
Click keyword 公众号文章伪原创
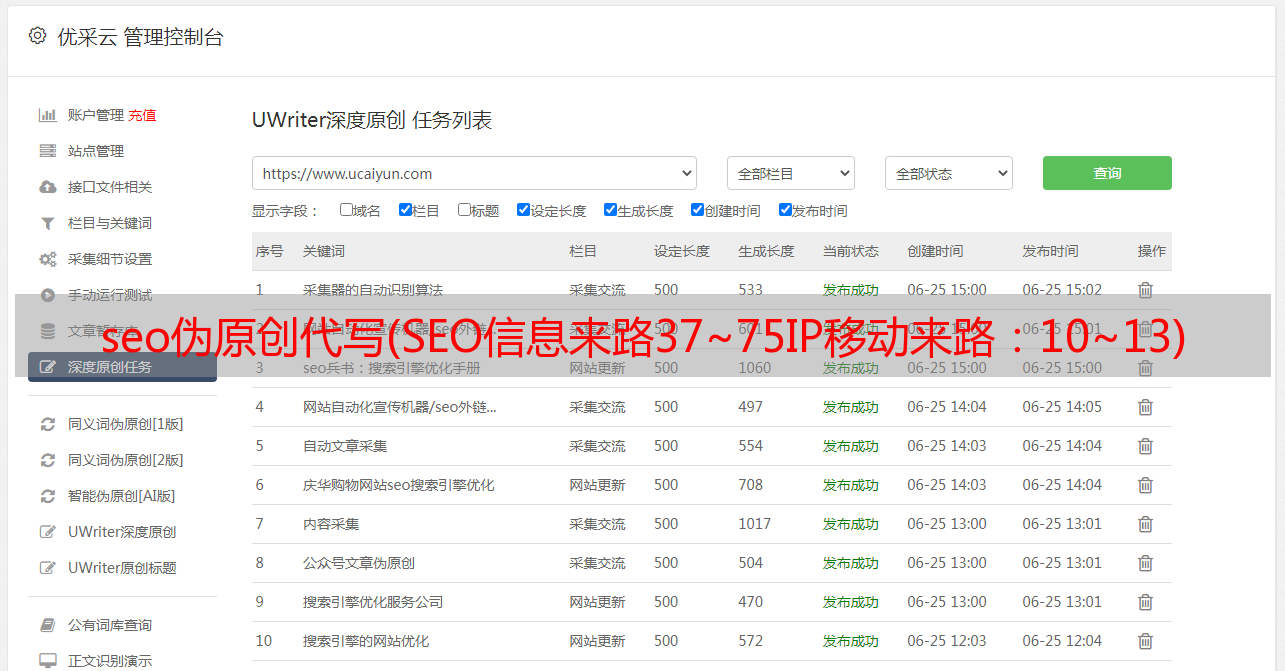click(x=359, y=563)
